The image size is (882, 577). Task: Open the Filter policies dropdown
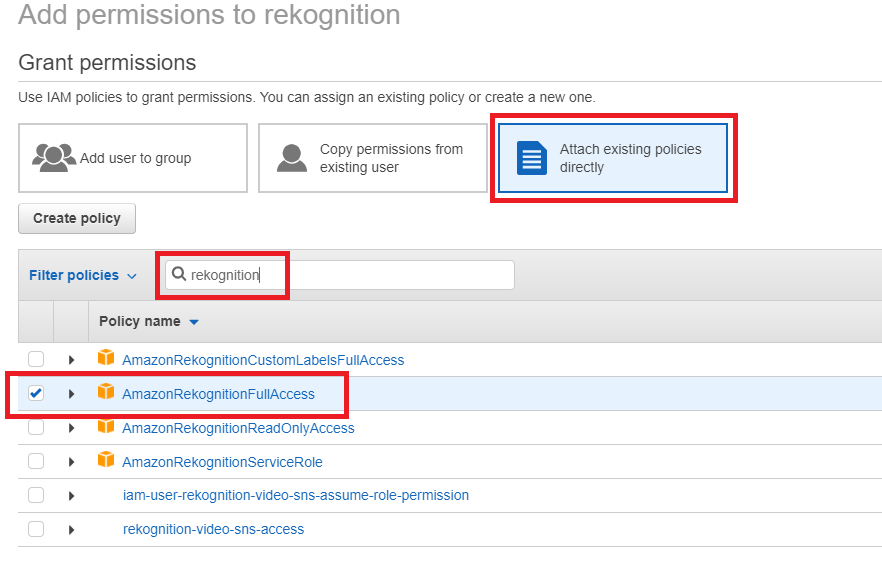(82, 275)
